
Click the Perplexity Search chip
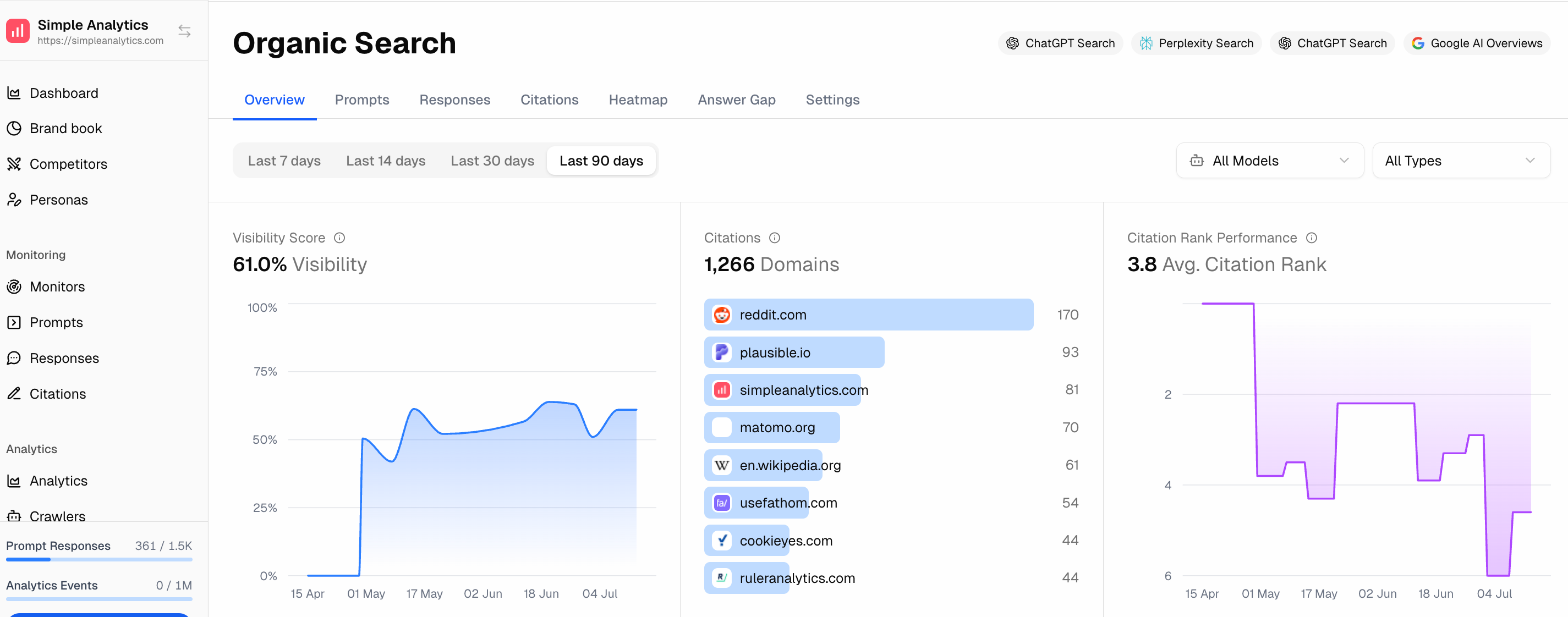(1196, 43)
